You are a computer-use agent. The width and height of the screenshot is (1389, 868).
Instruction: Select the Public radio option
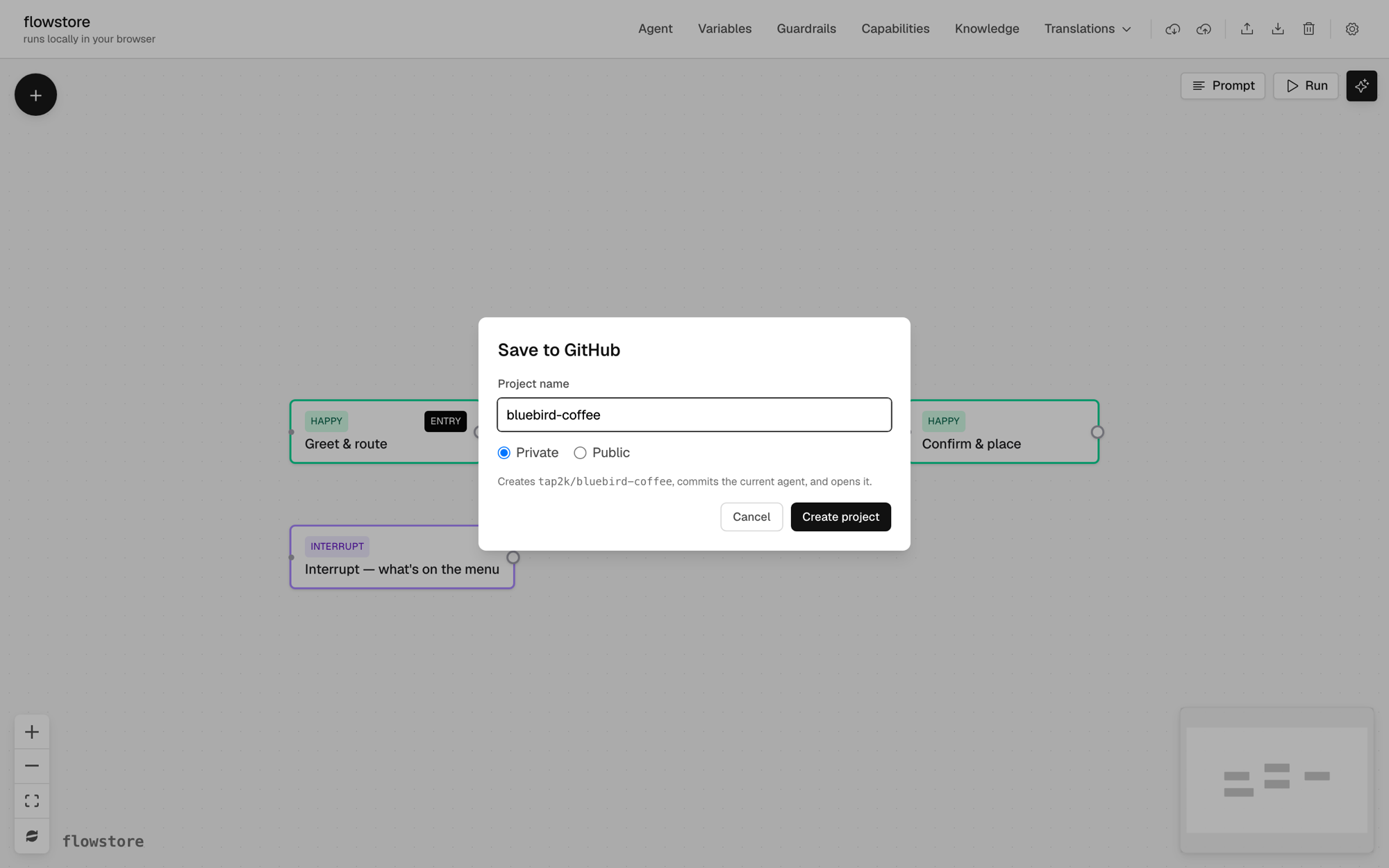580,453
